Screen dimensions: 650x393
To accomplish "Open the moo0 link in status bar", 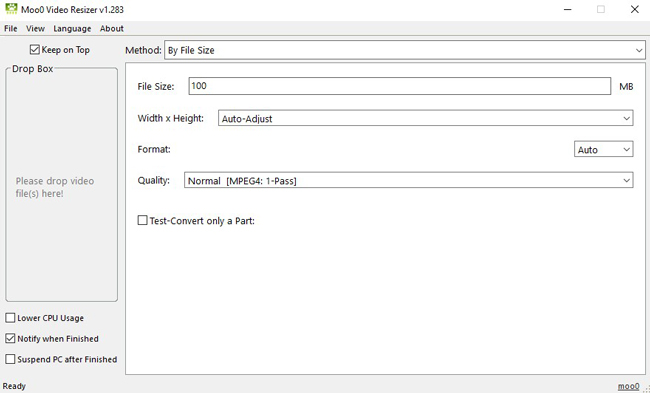I will coord(628,386).
